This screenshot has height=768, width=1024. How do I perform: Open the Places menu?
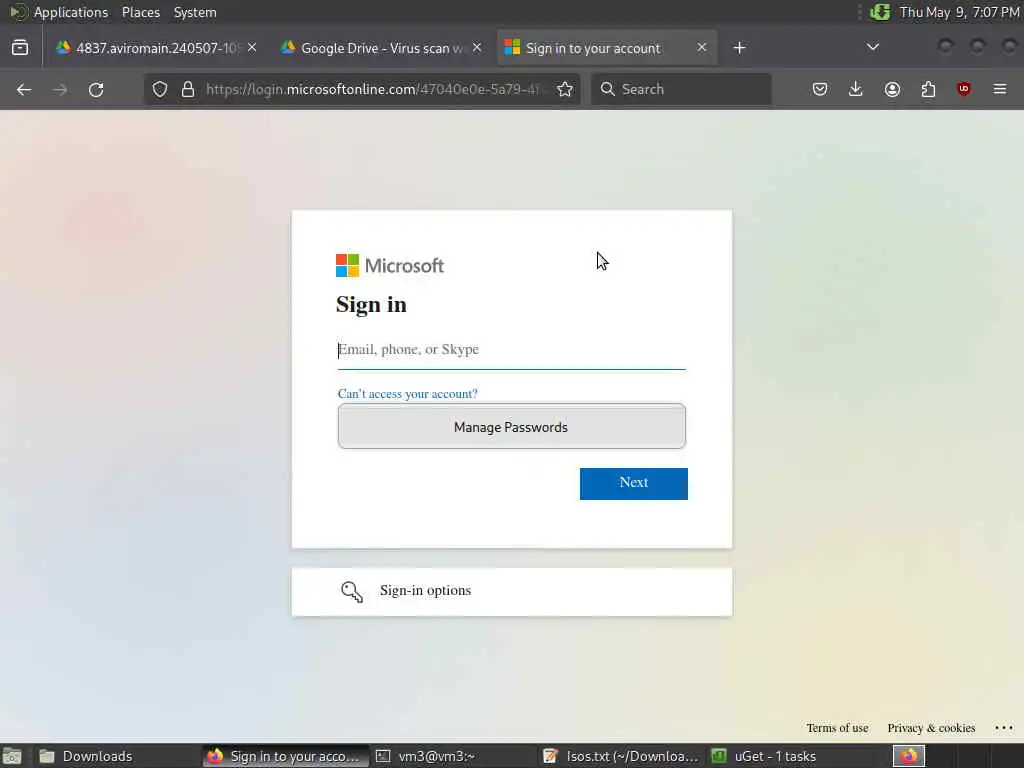[140, 12]
